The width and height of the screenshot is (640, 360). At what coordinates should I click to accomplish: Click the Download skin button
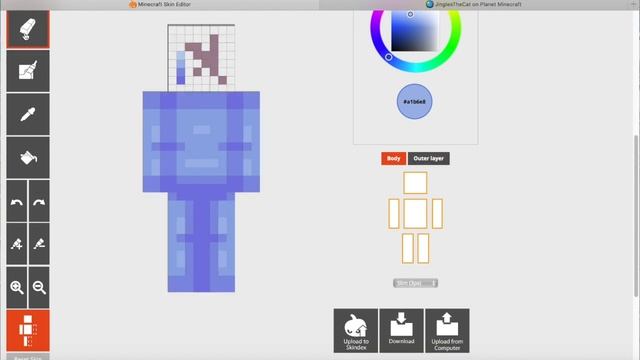pos(401,331)
